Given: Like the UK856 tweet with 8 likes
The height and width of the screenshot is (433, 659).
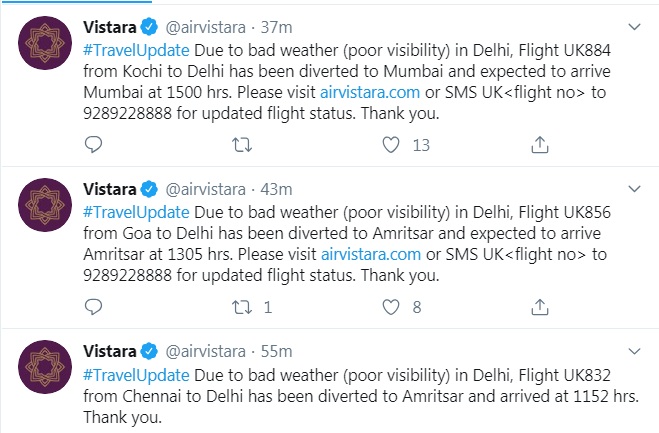Looking at the screenshot, I should tap(391, 307).
